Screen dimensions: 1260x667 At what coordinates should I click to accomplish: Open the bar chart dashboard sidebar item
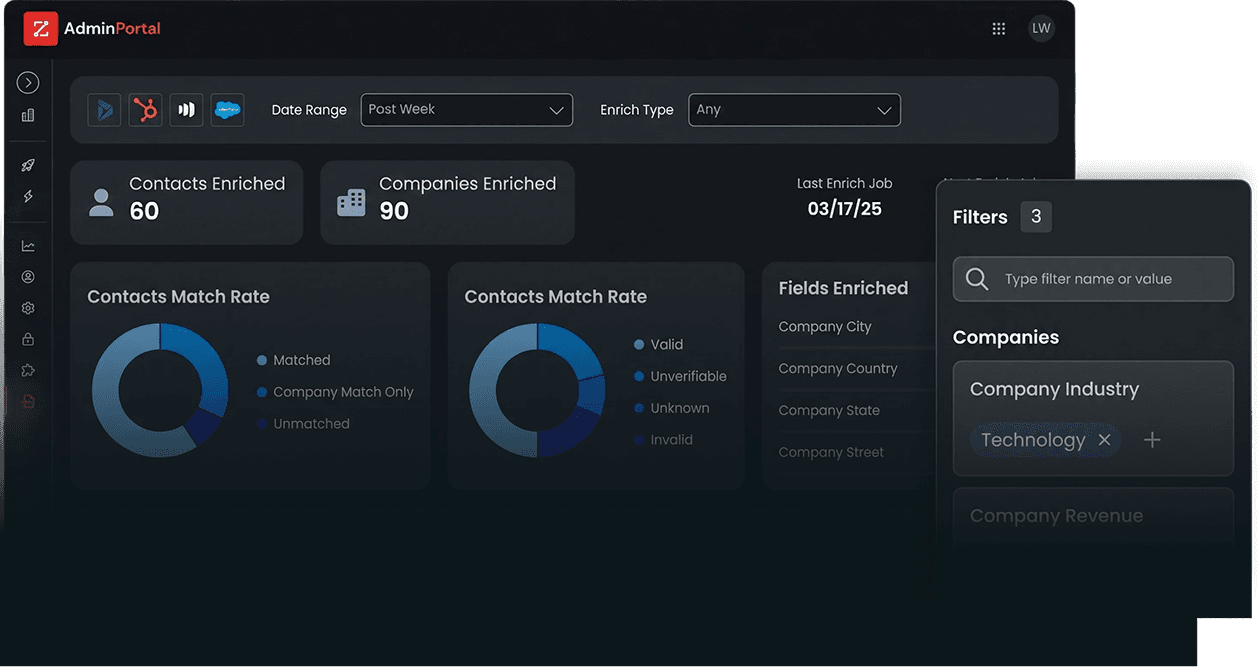pyautogui.click(x=28, y=115)
